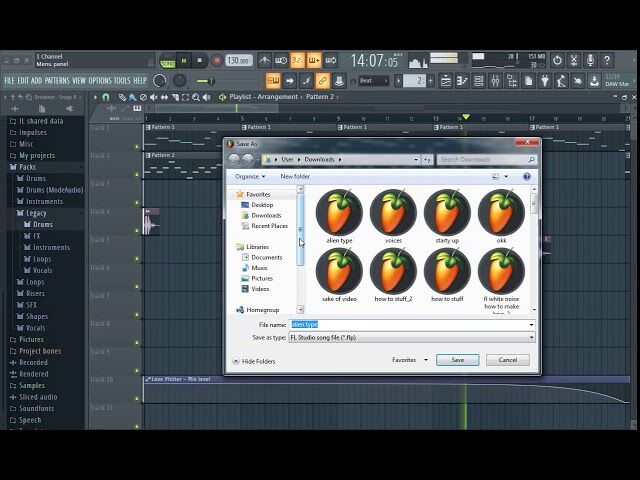Viewport: 640px width, 480px height.
Task: Click the File name input field
Action: click(410, 325)
